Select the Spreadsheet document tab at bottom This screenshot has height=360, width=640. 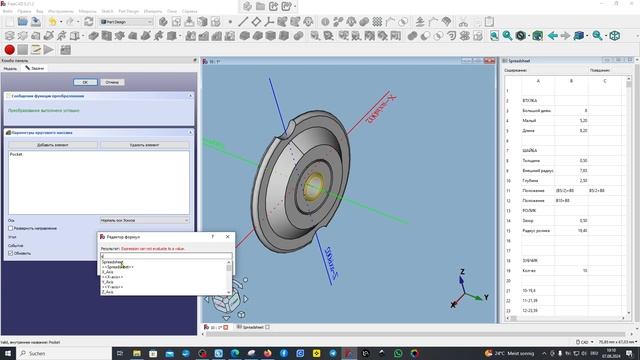click(x=253, y=327)
